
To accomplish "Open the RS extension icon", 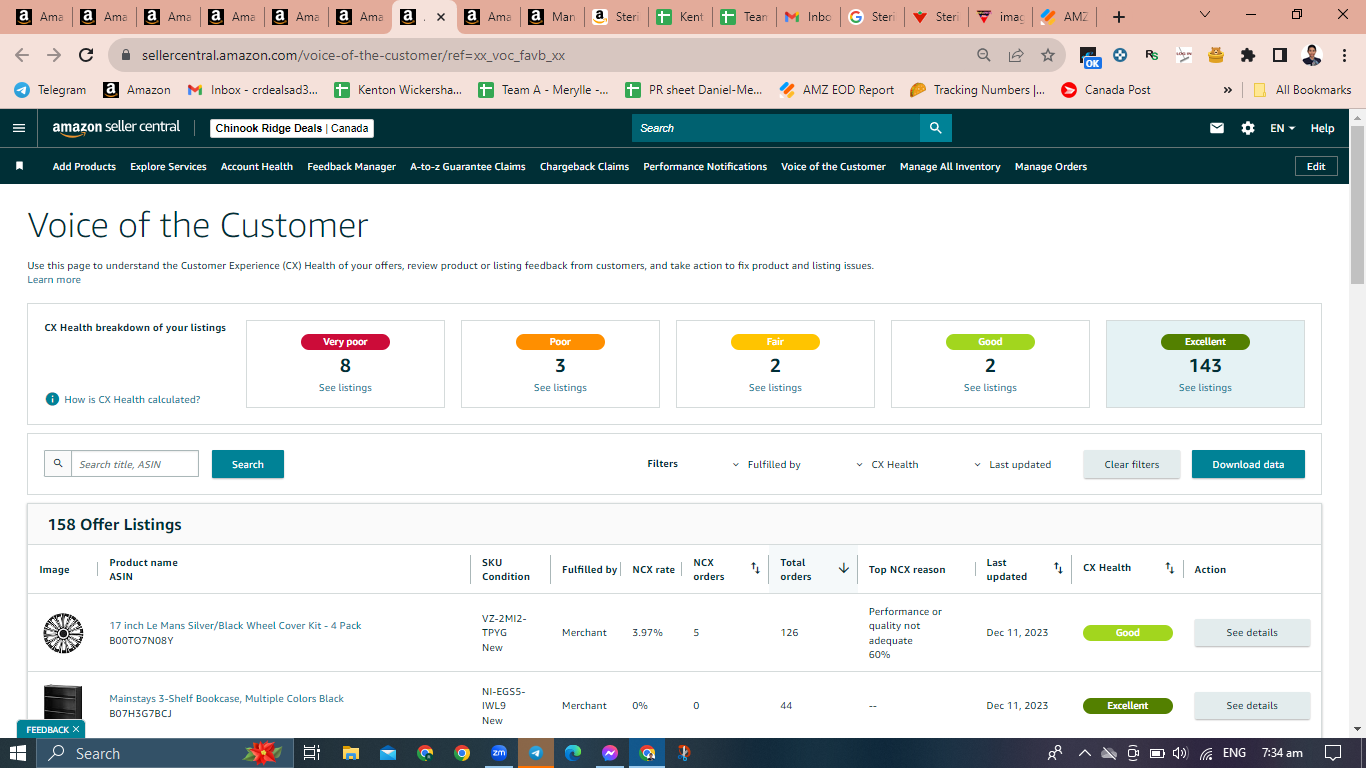I will 1152,55.
